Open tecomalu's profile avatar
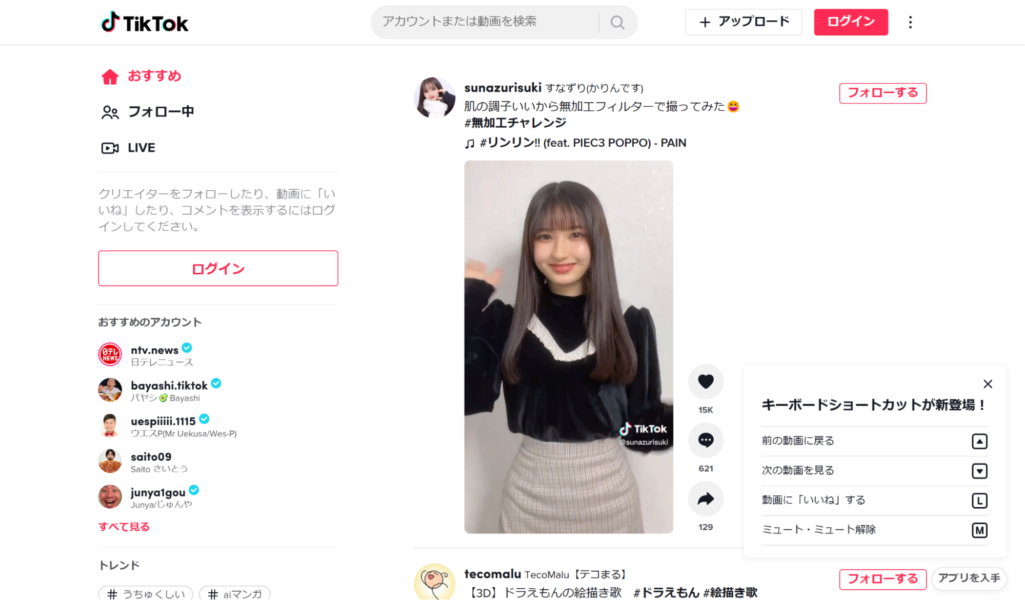 click(x=435, y=581)
